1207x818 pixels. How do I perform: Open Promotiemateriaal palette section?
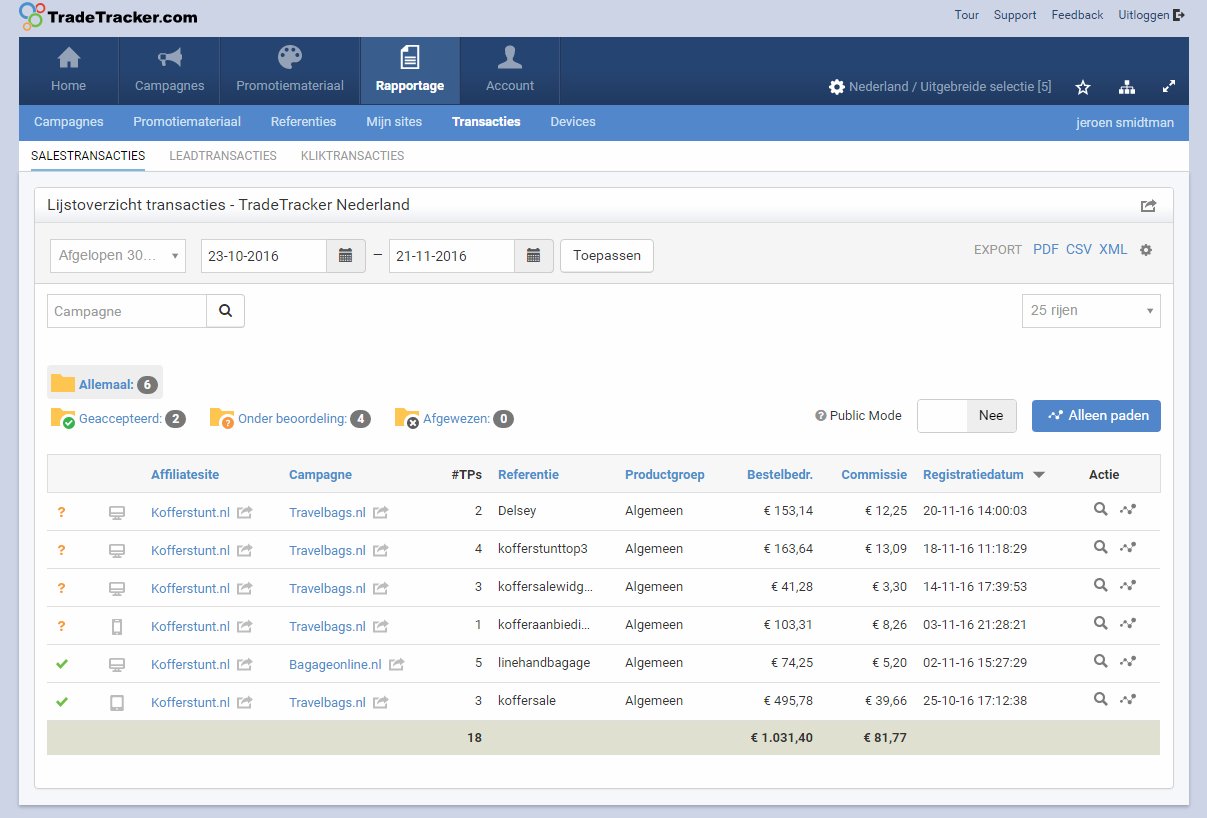pos(289,70)
